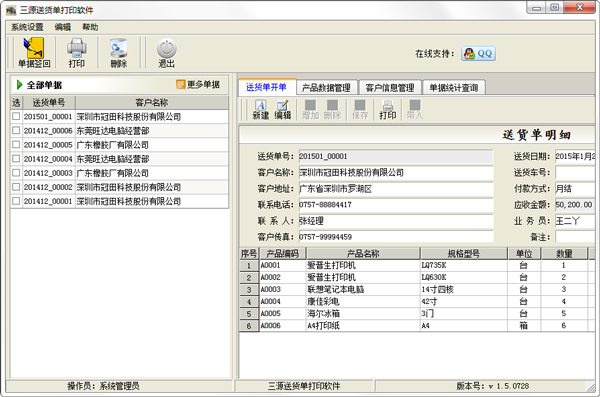This screenshot has width=600, height=397.
Task: Check the box for order 201501_00001
Action: (x=16, y=116)
